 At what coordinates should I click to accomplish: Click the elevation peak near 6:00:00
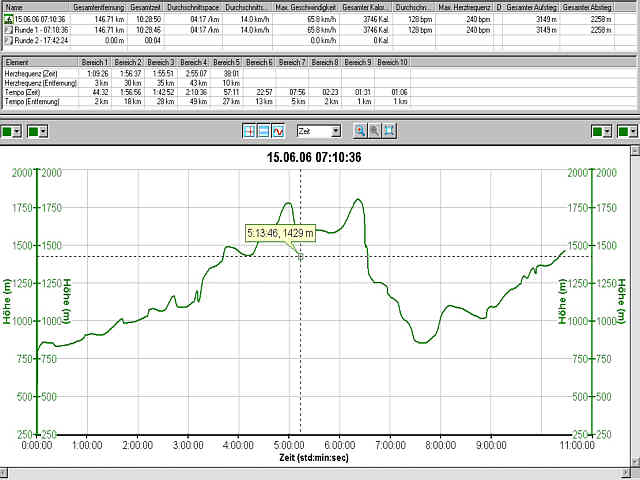(x=357, y=199)
